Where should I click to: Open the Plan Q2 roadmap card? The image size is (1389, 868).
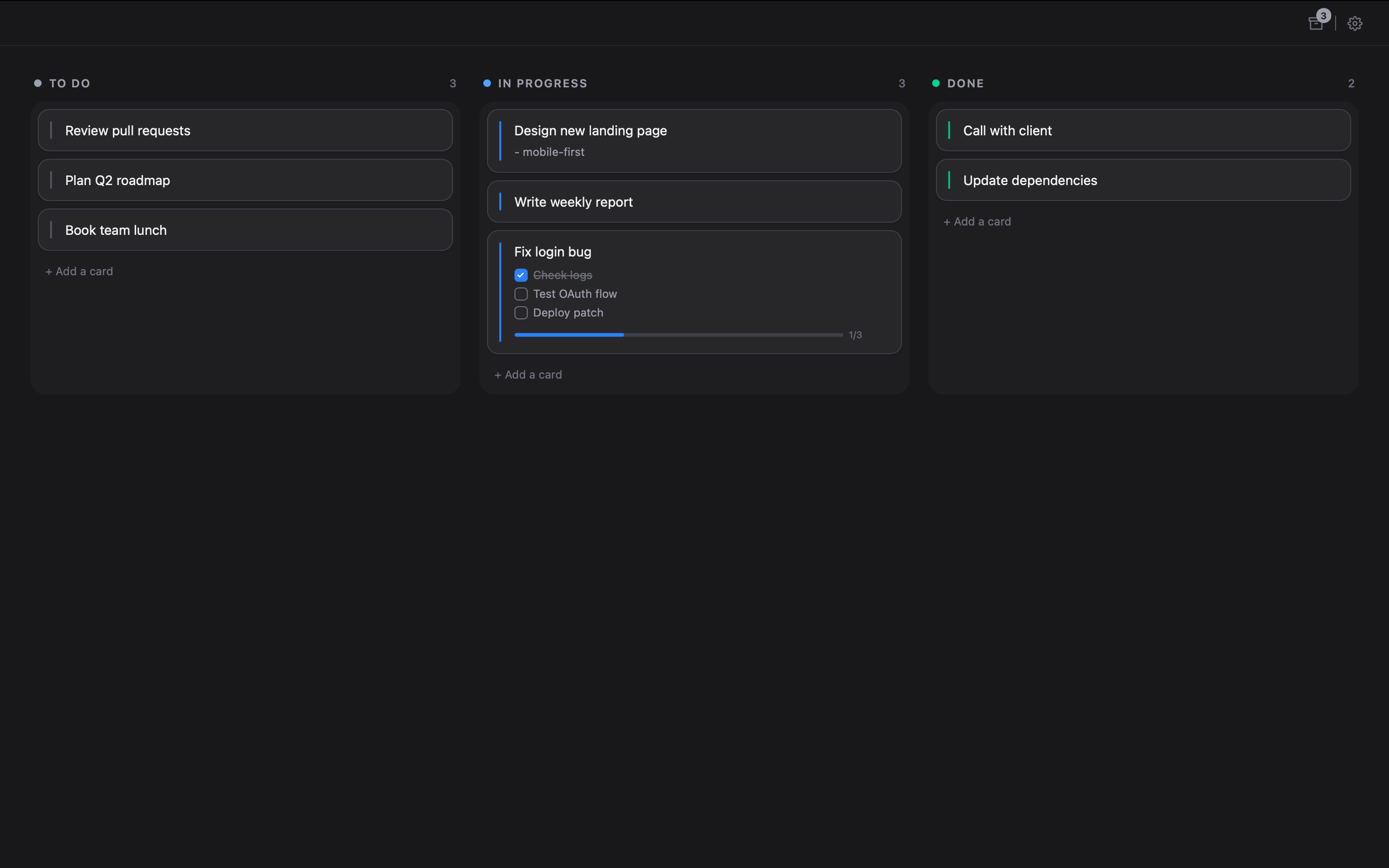(245, 180)
